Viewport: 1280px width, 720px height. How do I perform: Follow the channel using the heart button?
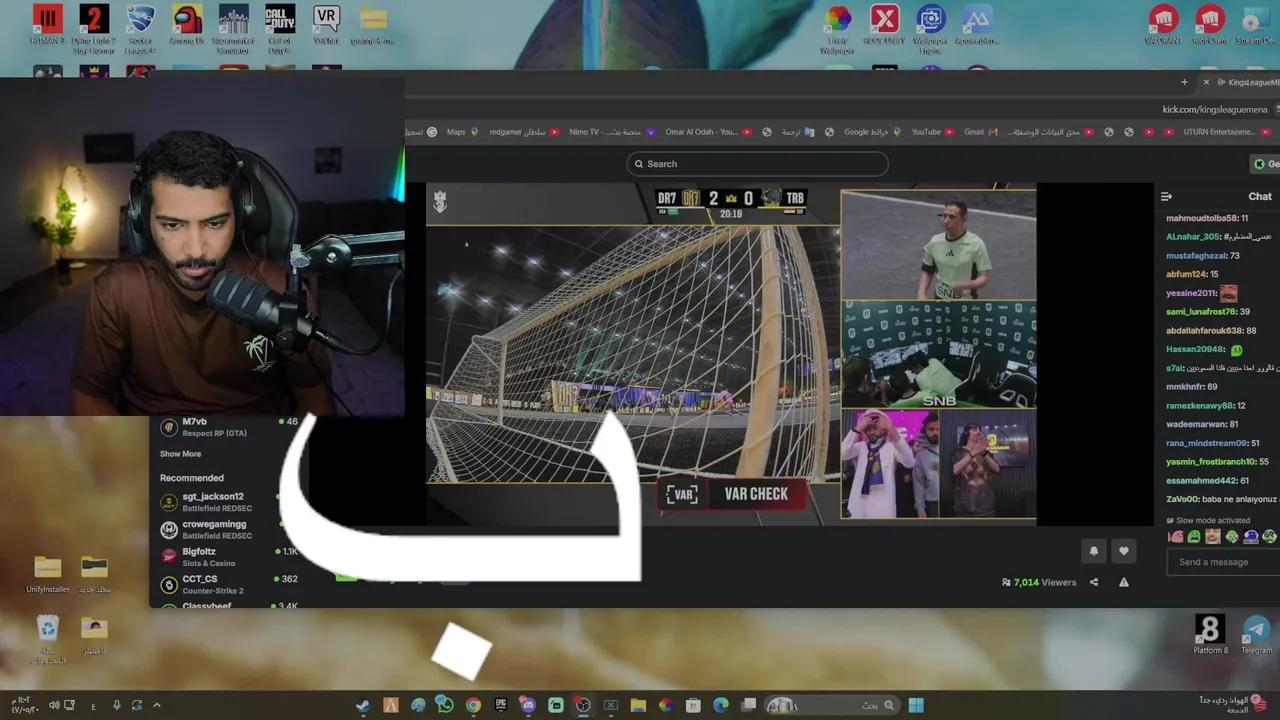1123,550
